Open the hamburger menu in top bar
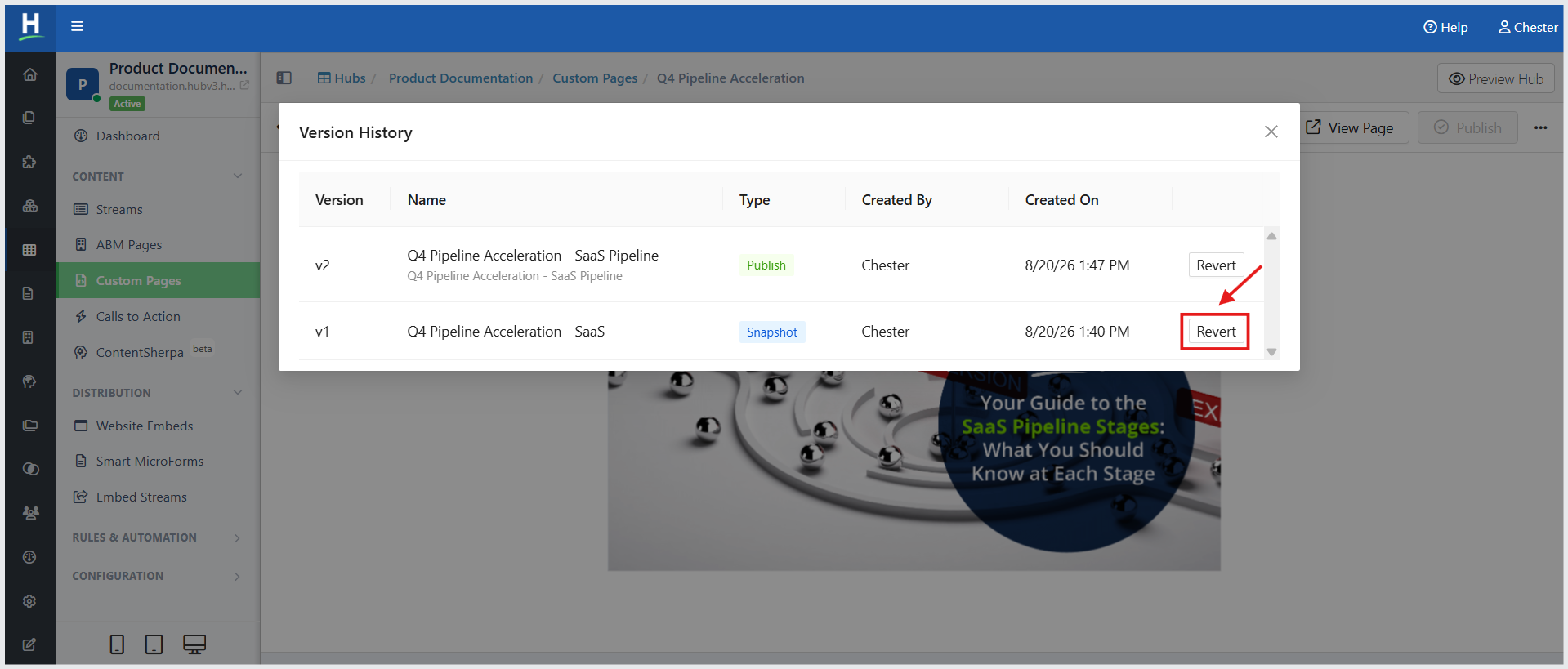Screen dimensions: 1568x669 coord(77,26)
